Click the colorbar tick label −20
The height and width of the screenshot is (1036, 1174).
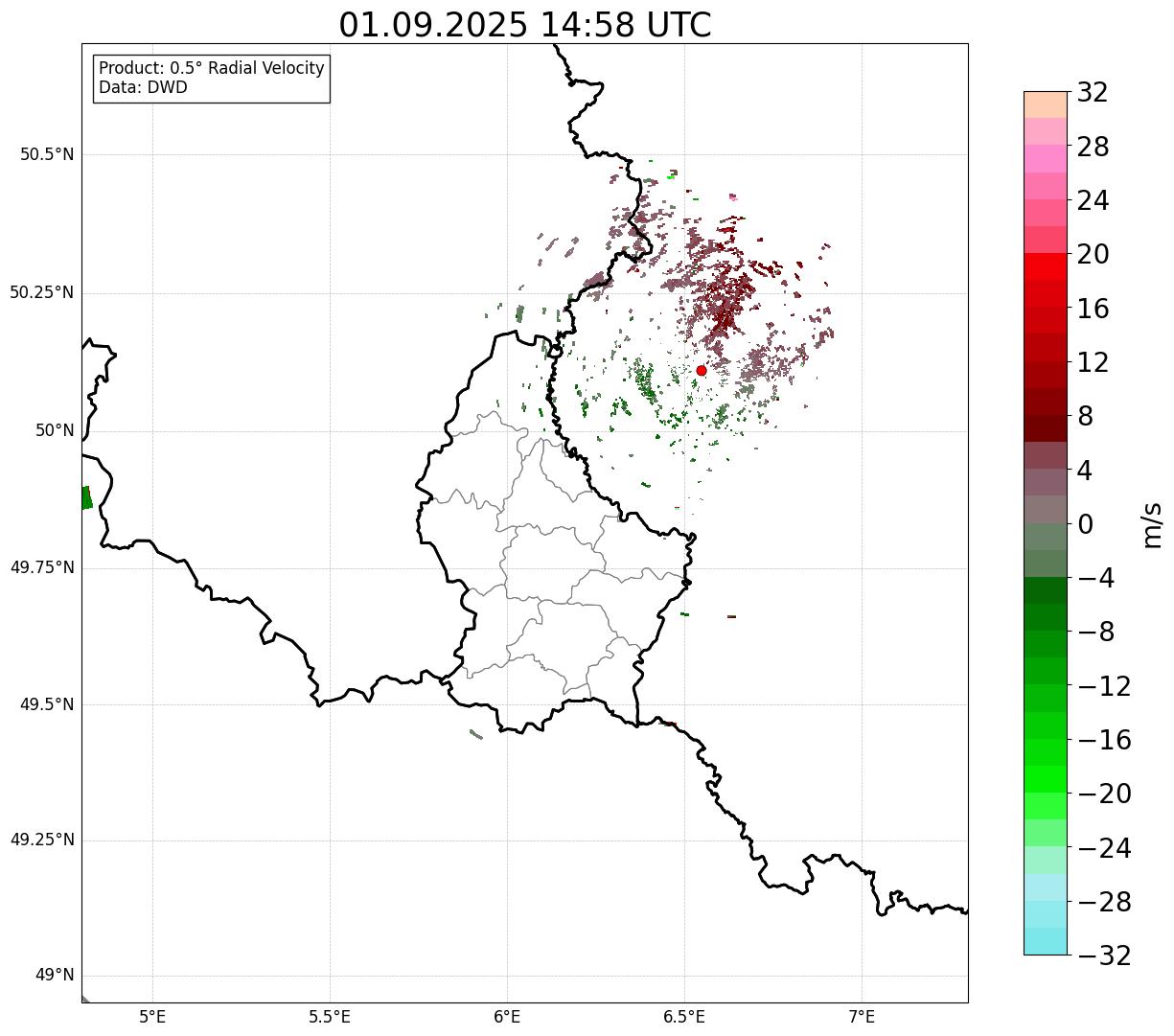[x=1104, y=794]
